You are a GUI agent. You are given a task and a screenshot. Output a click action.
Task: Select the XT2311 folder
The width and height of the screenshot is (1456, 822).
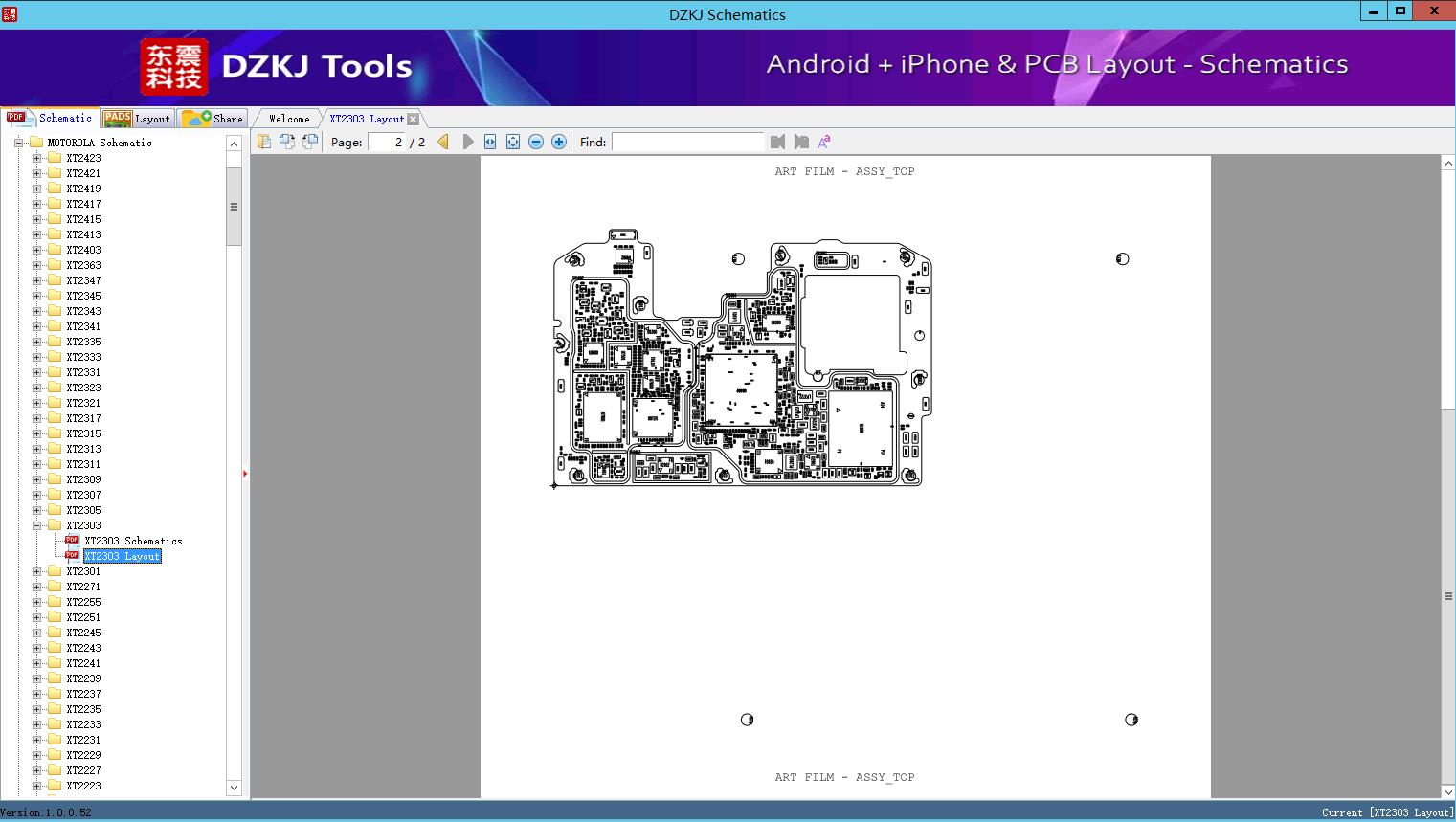pyautogui.click(x=83, y=464)
